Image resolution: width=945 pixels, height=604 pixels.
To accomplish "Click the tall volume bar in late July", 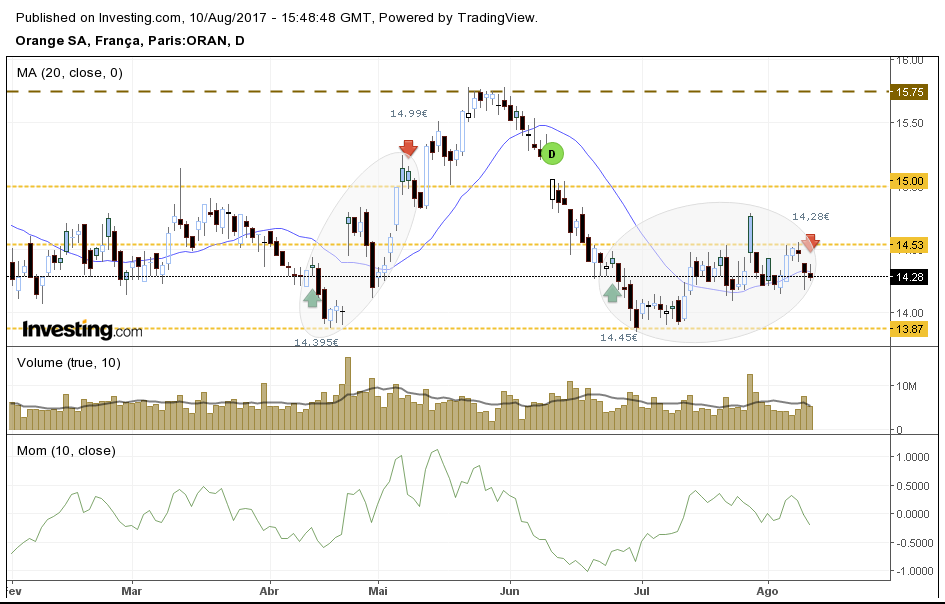I will click(x=750, y=402).
